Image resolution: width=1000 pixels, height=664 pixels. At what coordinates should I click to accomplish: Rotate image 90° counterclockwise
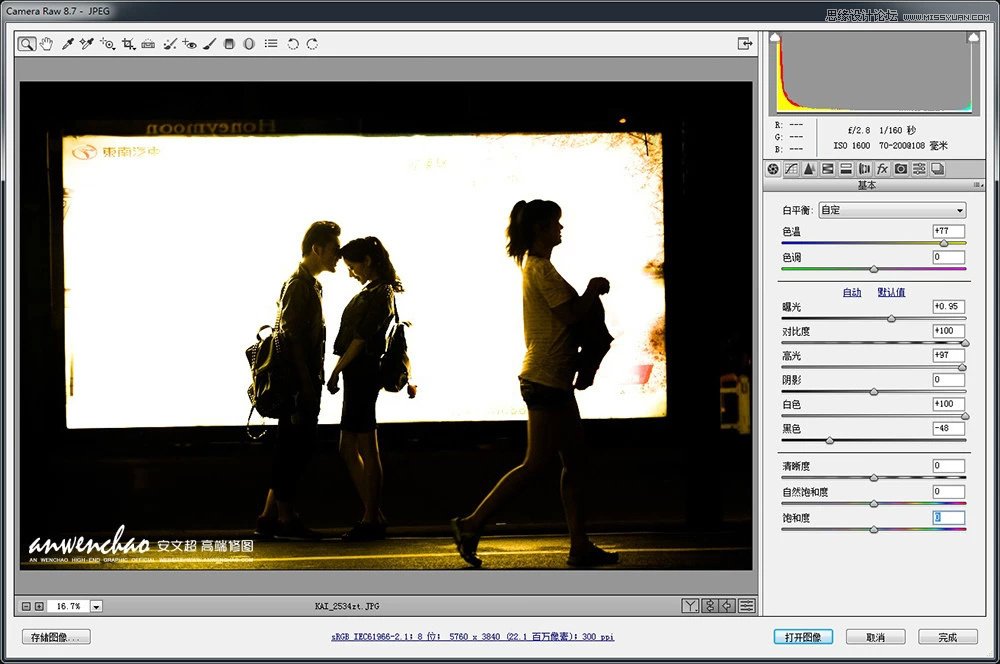[293, 44]
